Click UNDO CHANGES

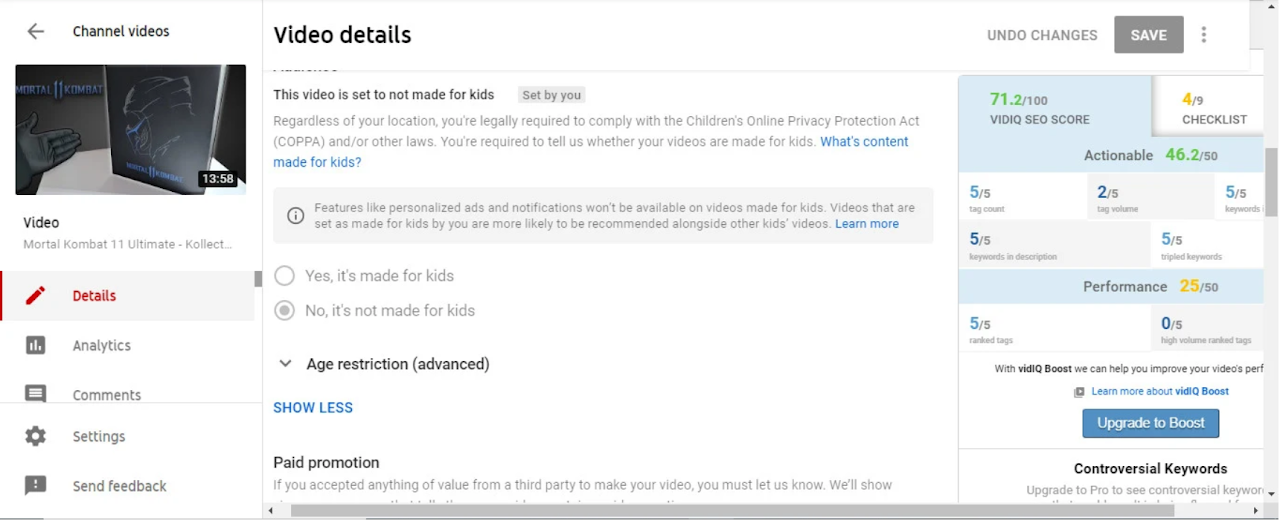[1042, 35]
